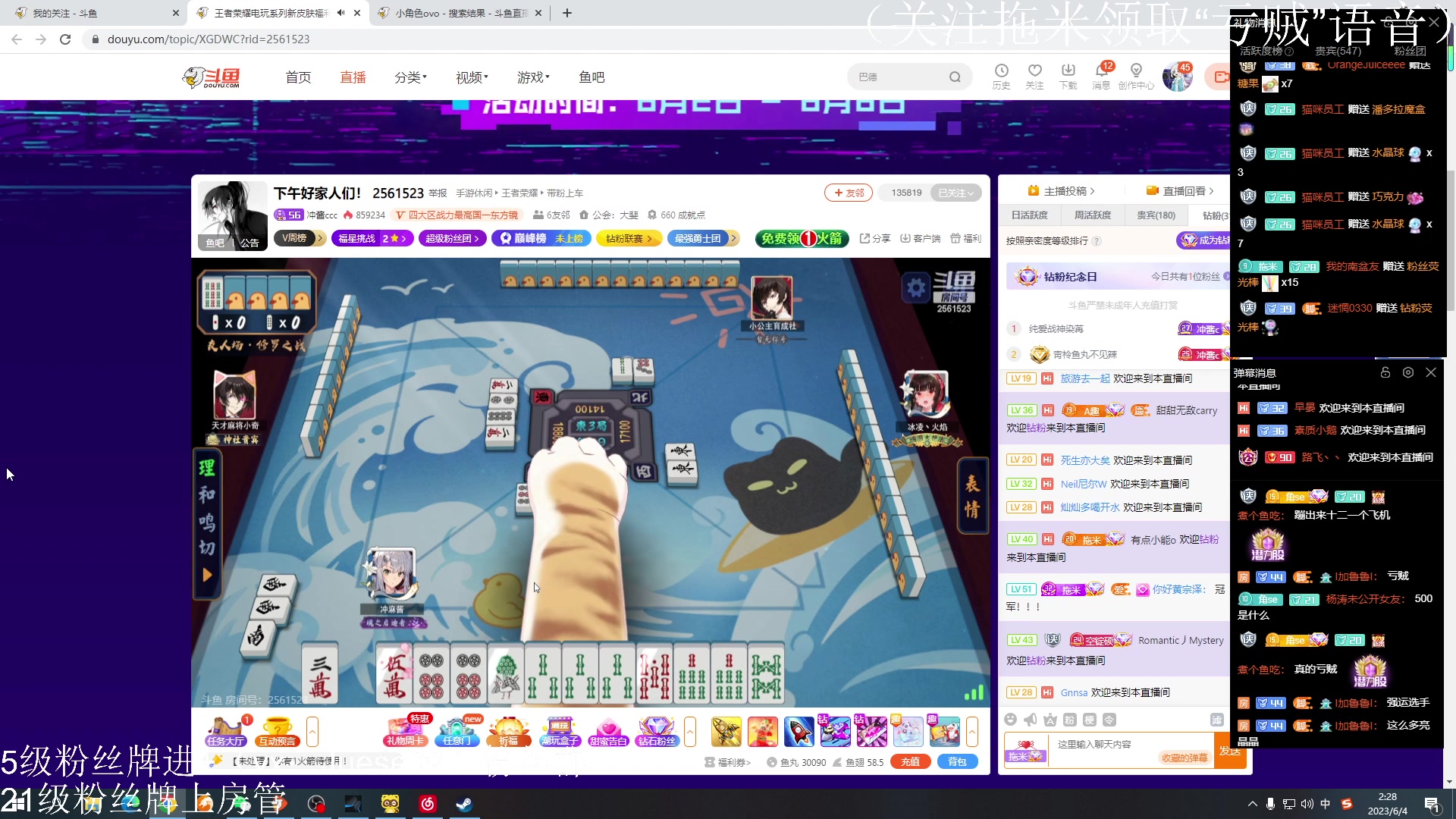Open the 关注 heart icon in header
The image size is (1456, 819).
1034,76
